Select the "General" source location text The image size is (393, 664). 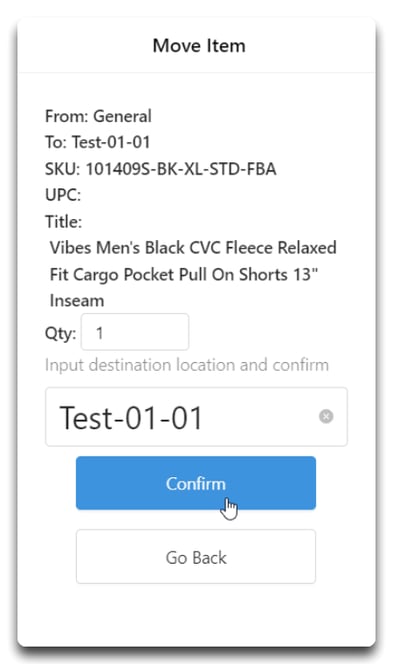122,116
